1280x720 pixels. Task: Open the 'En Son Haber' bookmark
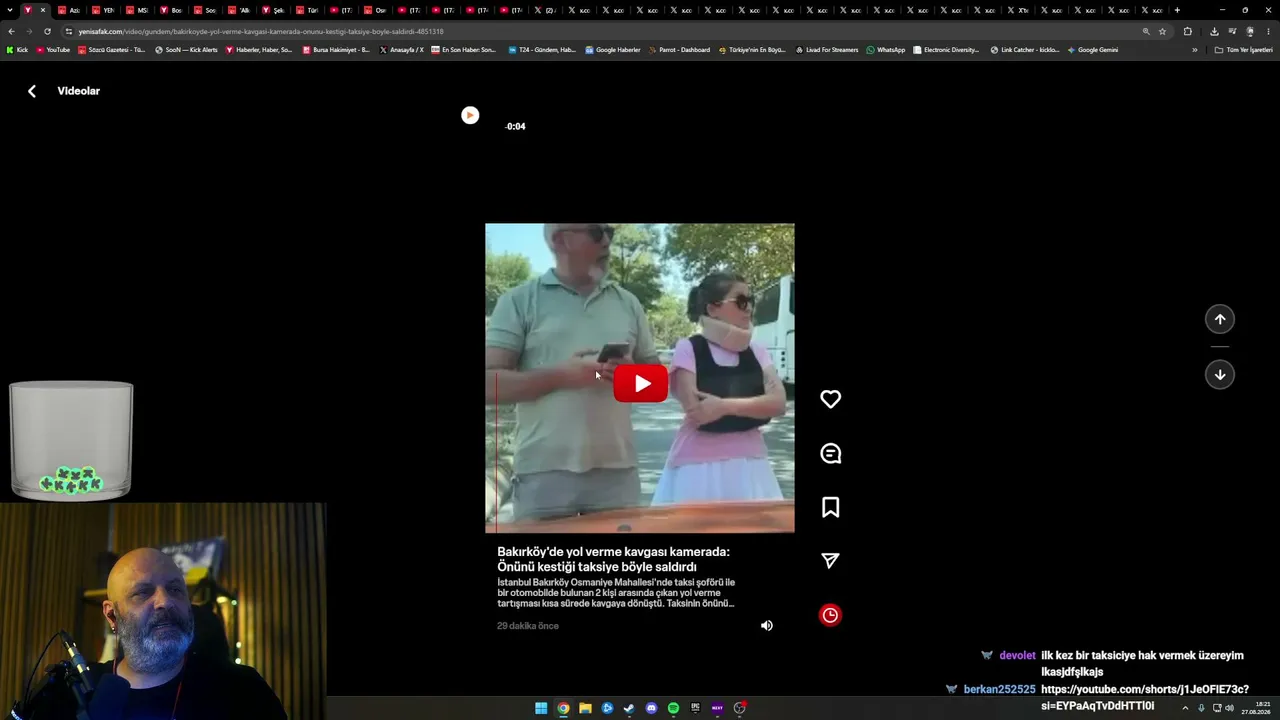click(x=463, y=50)
